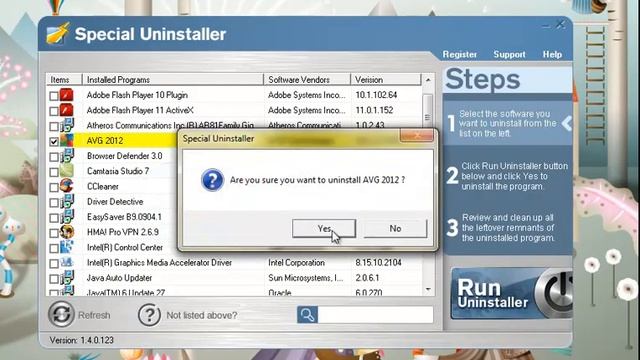Check the Intel(R) Control Center checkbox
Image resolution: width=640 pixels, height=360 pixels.
[54, 248]
